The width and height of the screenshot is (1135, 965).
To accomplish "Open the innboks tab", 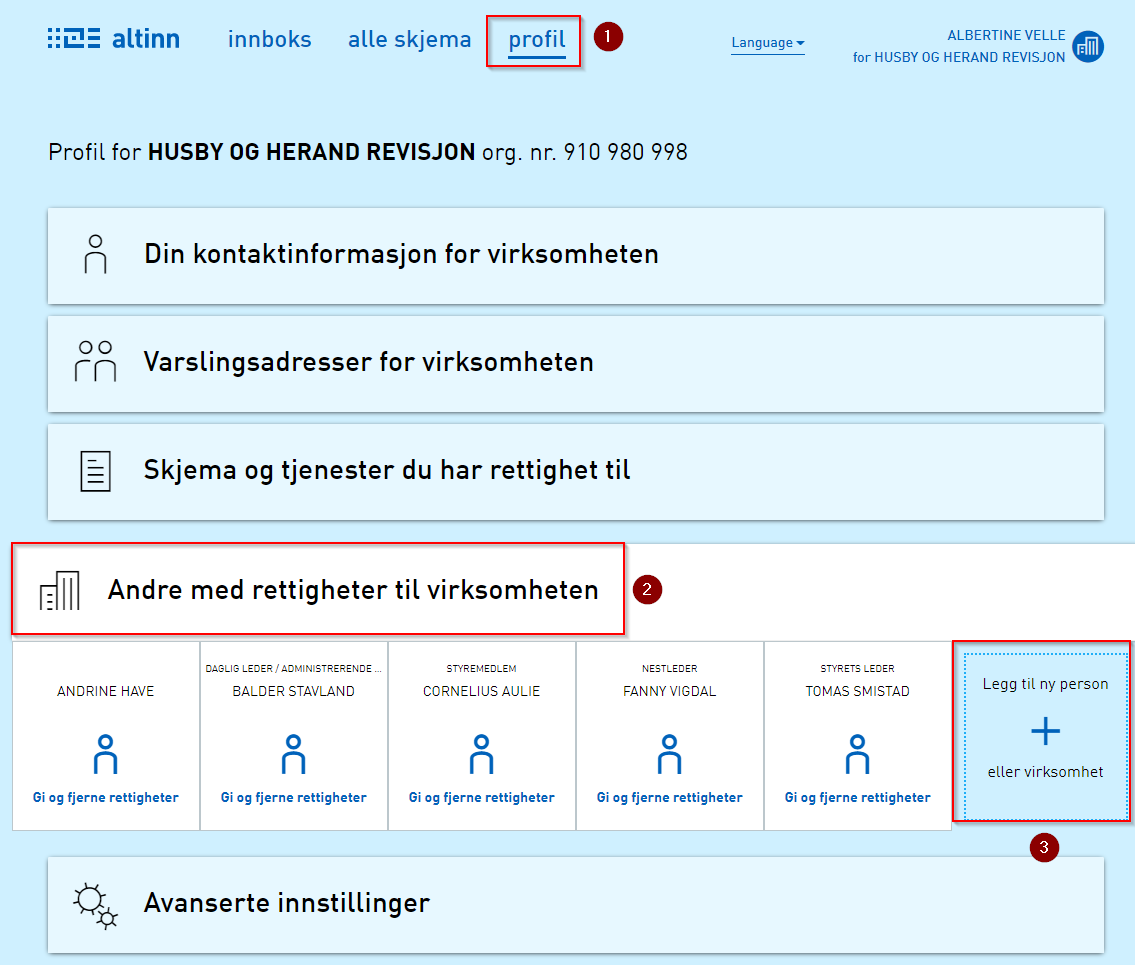I will (269, 40).
